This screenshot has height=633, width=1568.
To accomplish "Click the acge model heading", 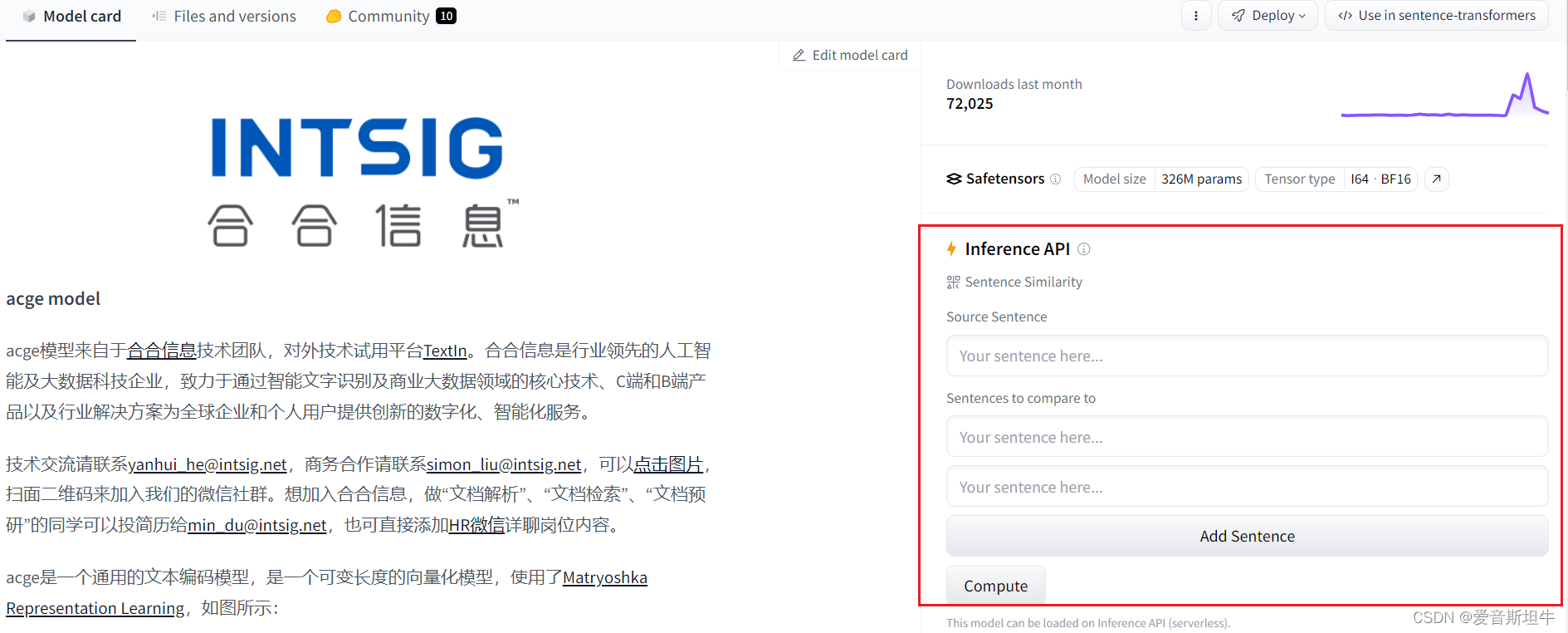I will tap(53, 299).
